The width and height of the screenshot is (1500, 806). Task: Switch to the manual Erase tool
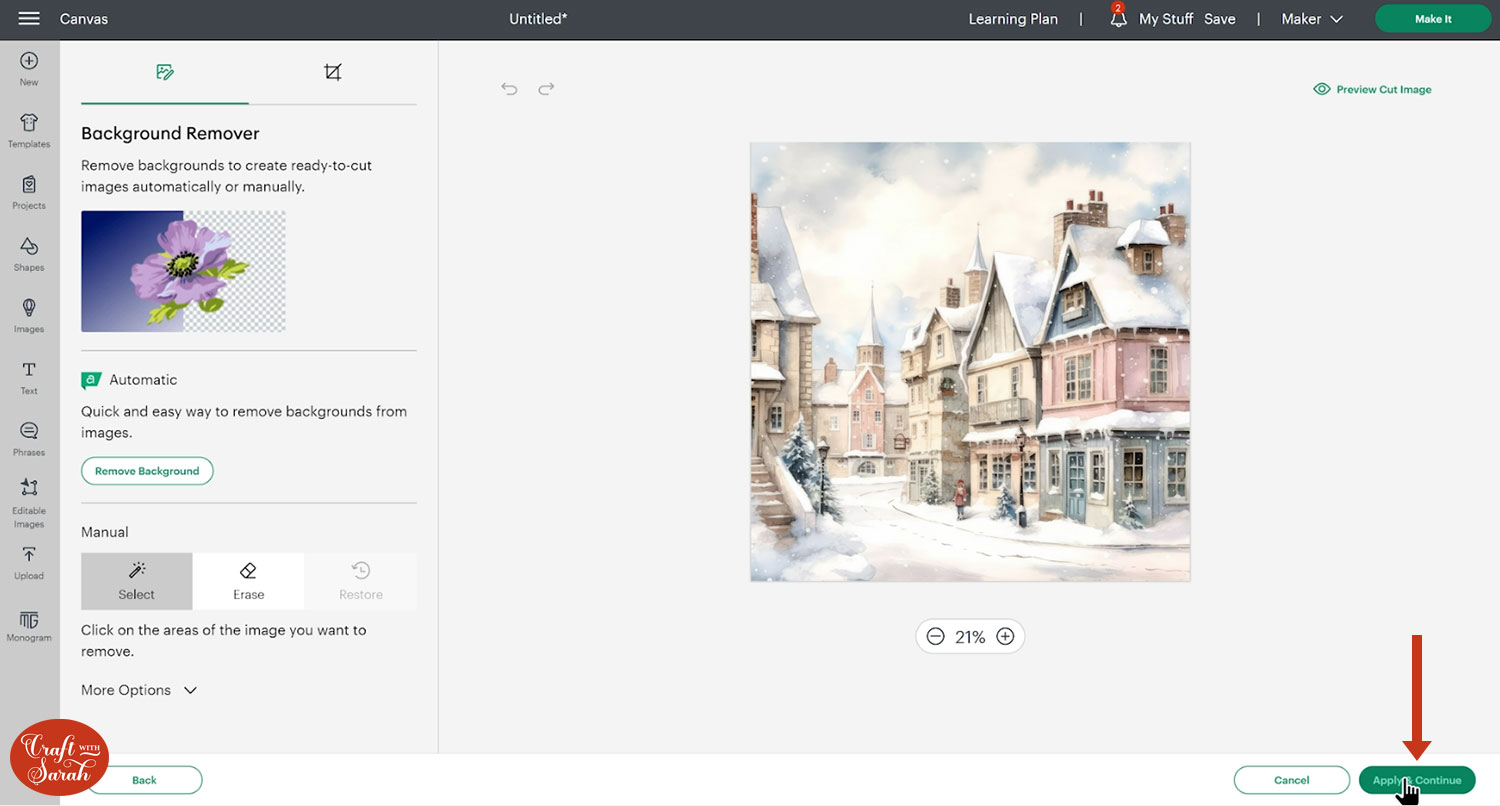click(248, 581)
